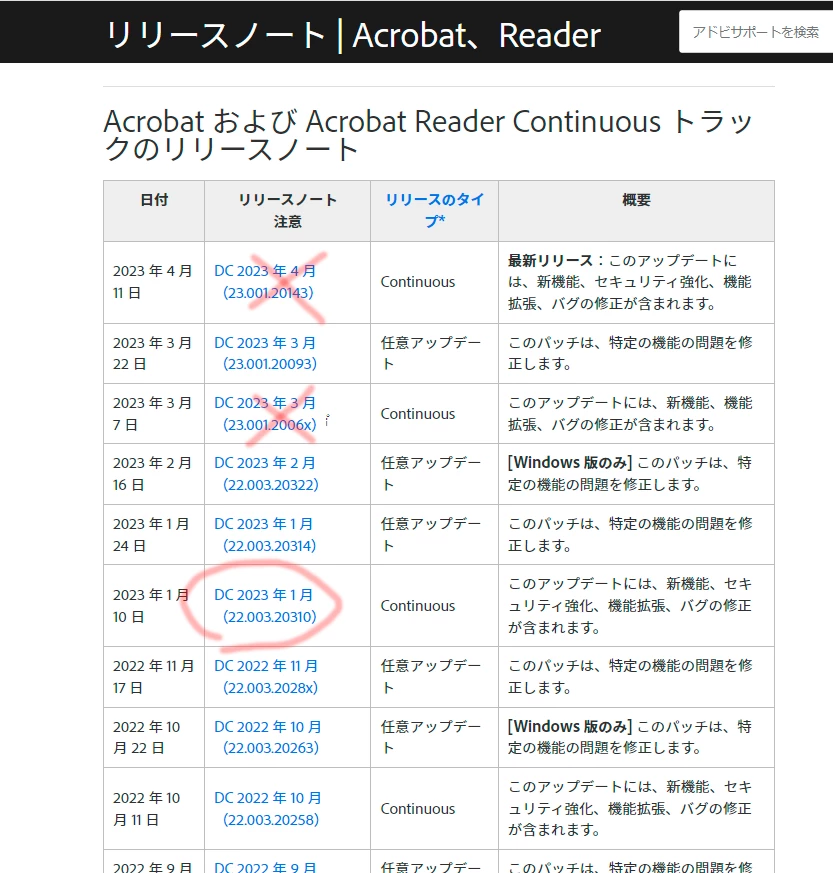The image size is (833, 873).
Task: Click the summary text in the 3 月 22 日 row
Action: 630,353
